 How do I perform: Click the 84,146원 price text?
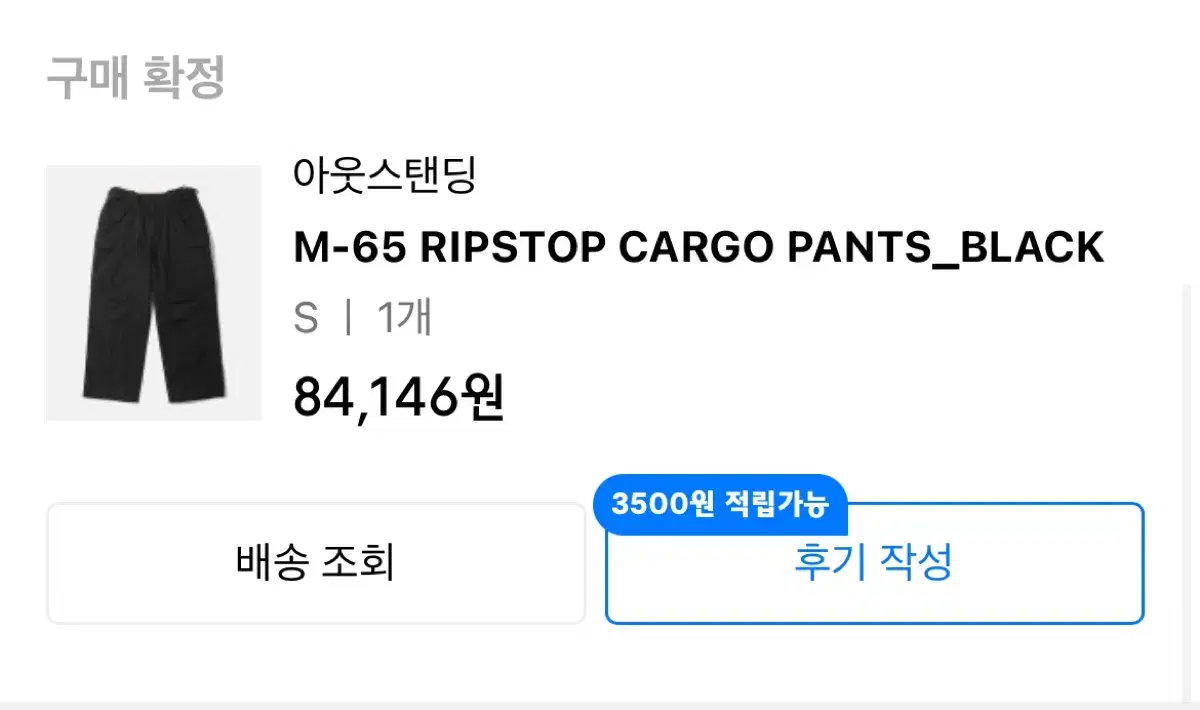pos(399,396)
